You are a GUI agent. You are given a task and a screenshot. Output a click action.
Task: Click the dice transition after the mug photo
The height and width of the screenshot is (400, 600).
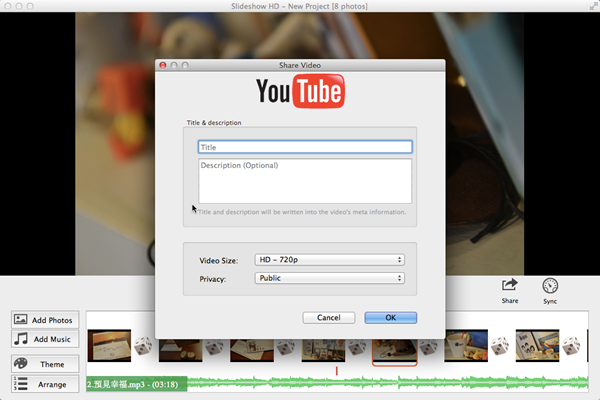(500, 346)
